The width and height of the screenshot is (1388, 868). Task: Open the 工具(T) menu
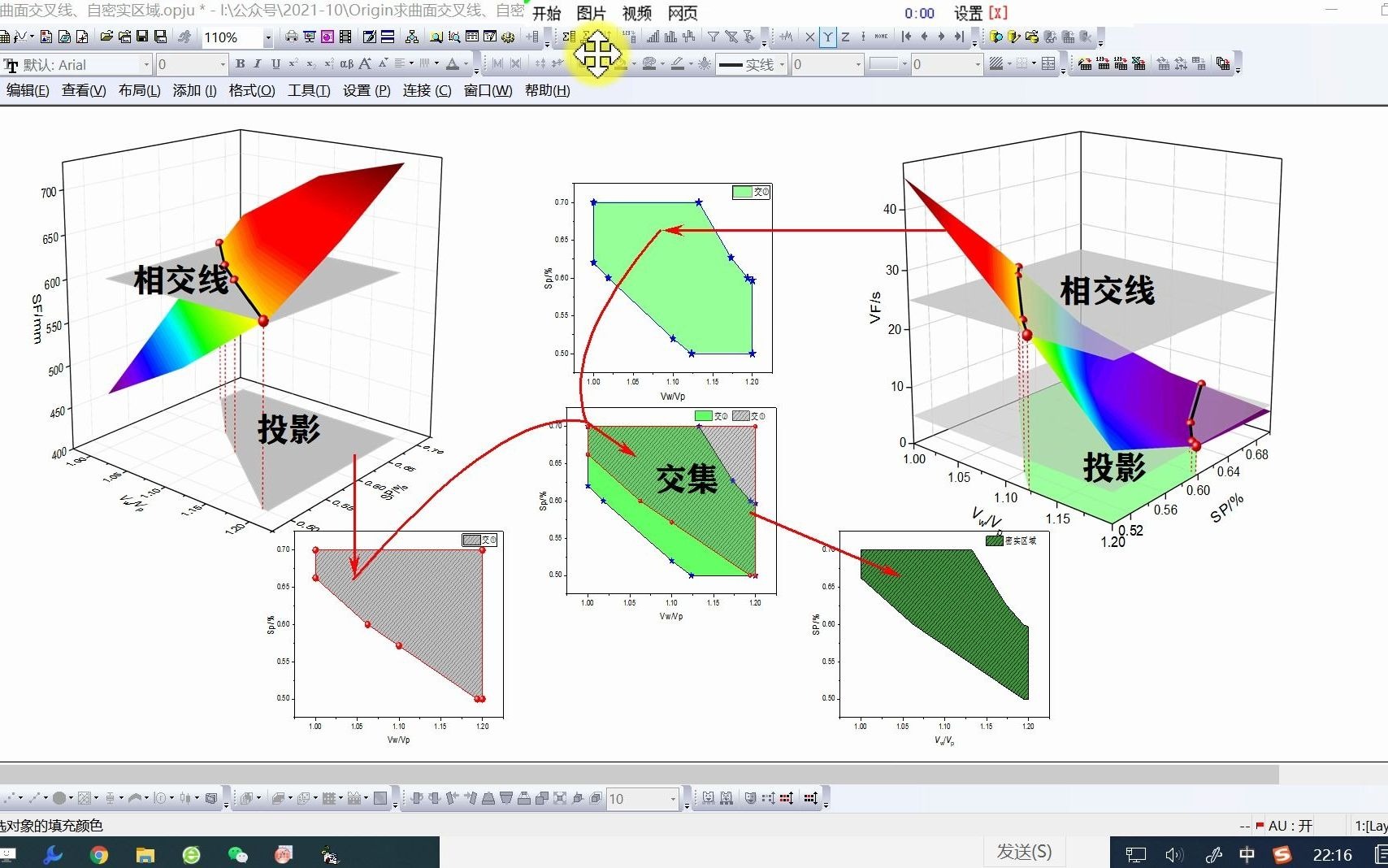coord(309,90)
